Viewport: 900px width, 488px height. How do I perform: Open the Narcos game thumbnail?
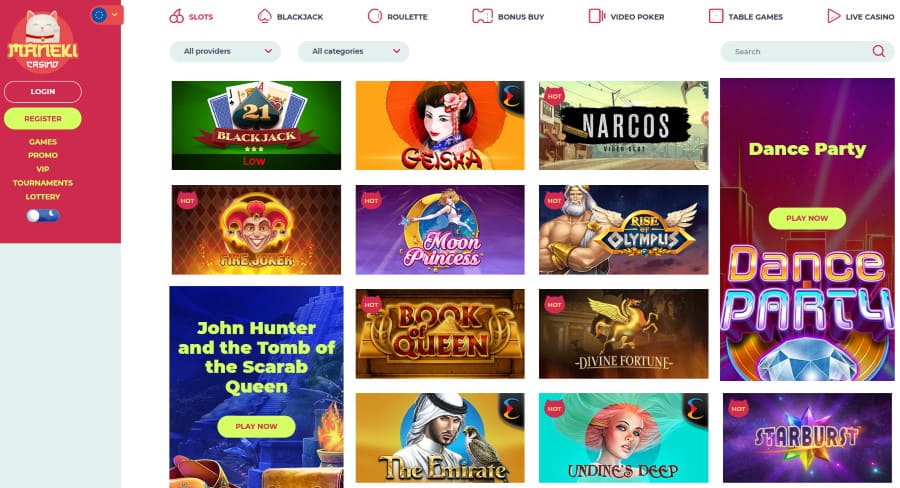pos(623,125)
